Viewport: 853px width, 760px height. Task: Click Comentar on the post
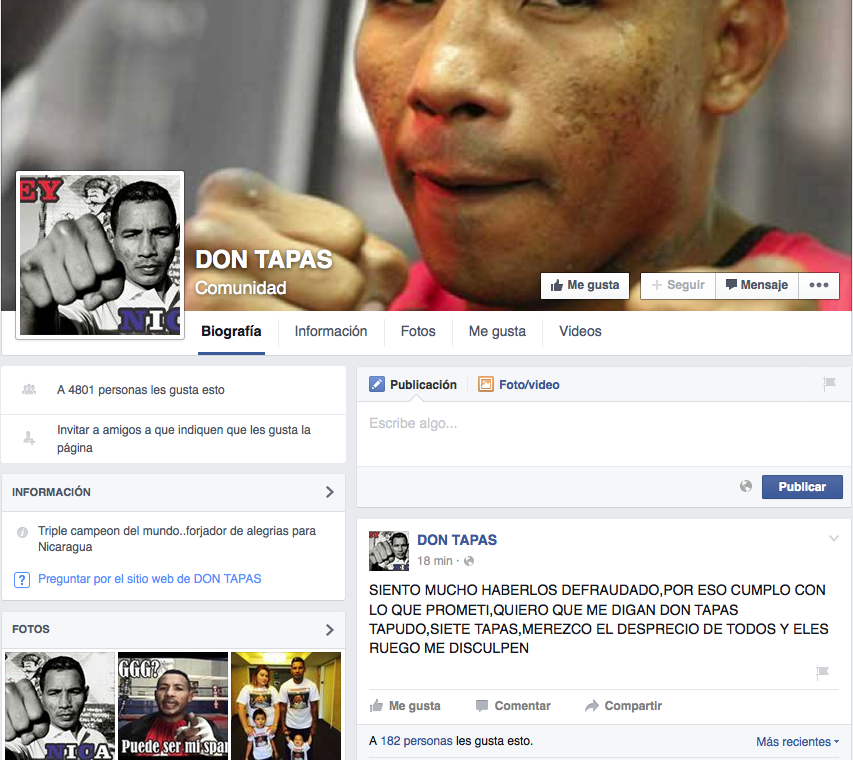[513, 706]
